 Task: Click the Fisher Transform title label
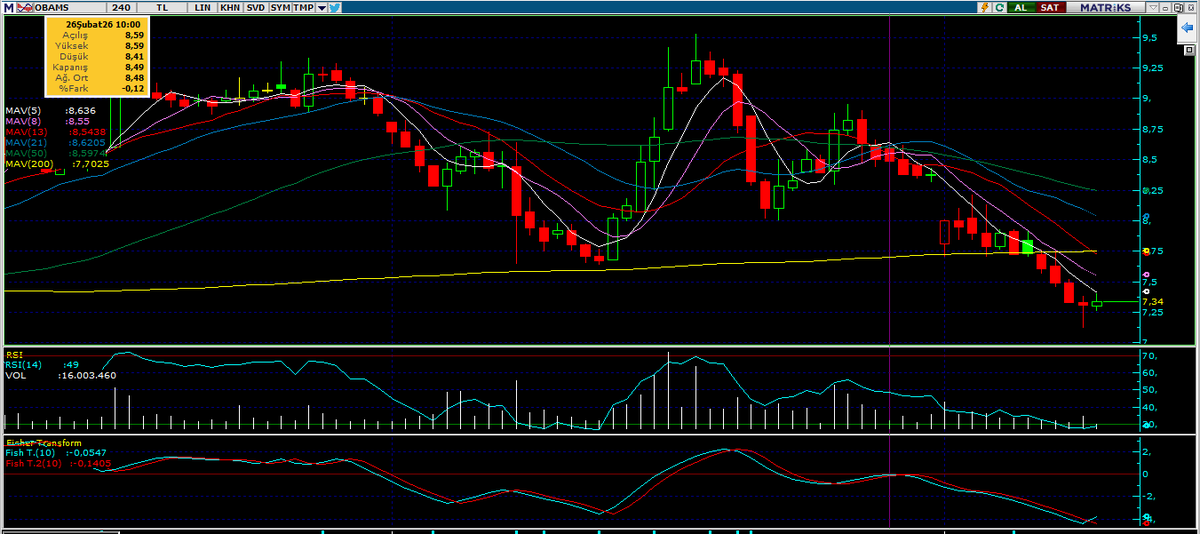pyautogui.click(x=43, y=442)
